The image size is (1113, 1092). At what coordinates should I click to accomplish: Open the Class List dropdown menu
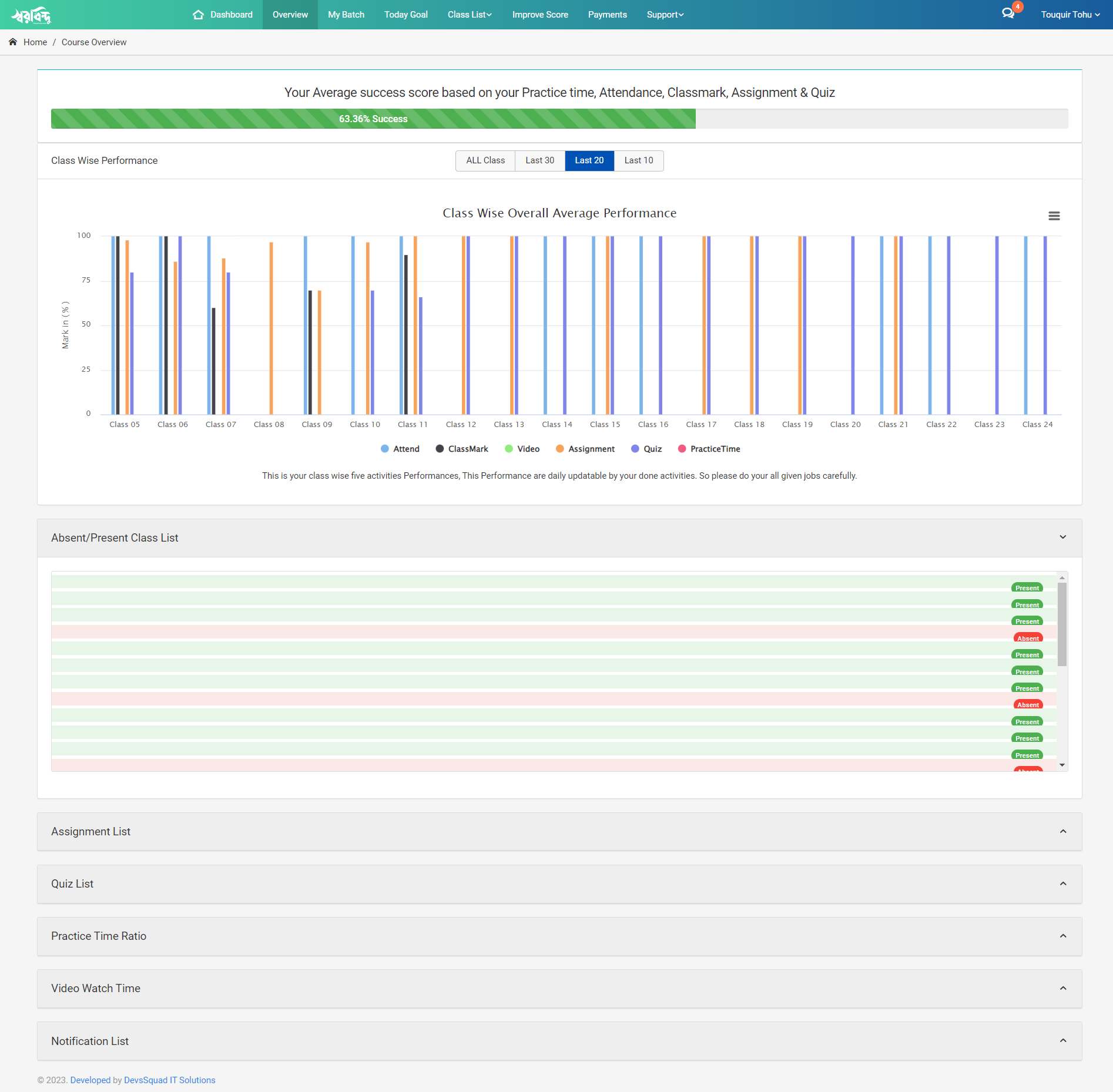click(x=470, y=15)
